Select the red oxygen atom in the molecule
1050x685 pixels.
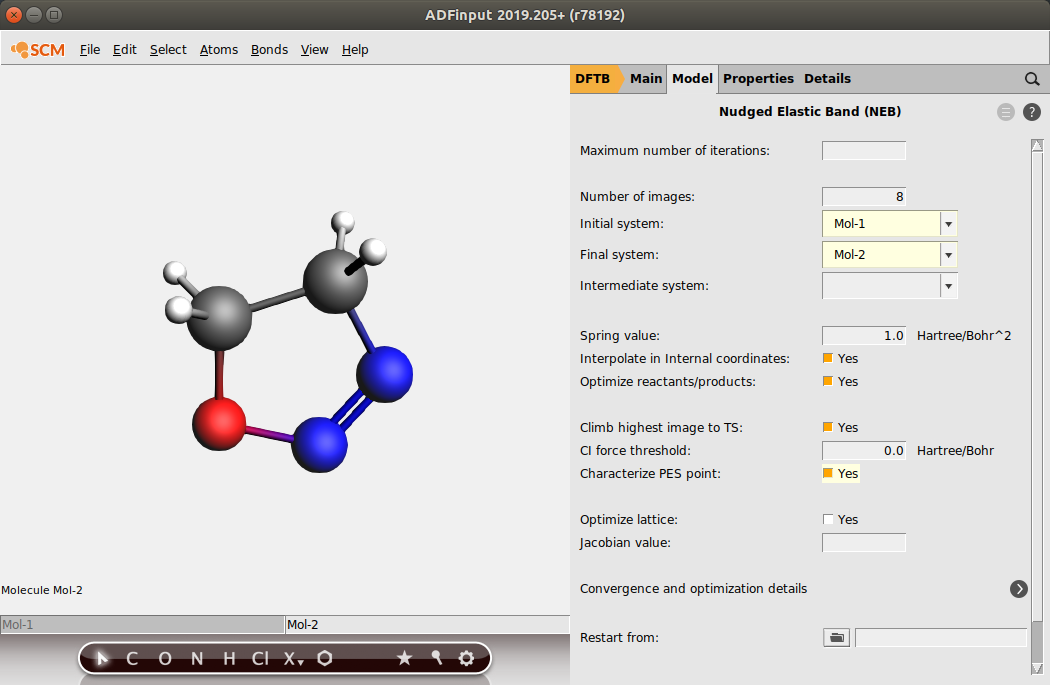[219, 423]
